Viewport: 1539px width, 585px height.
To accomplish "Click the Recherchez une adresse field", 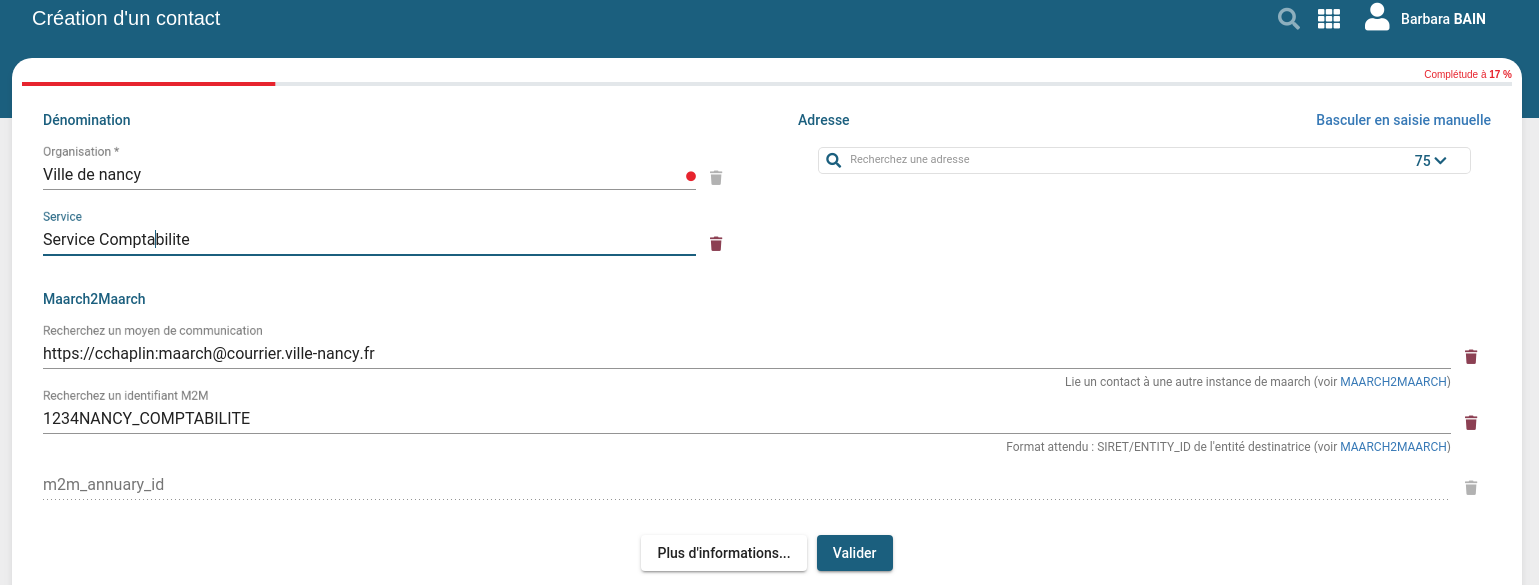I will pos(1120,160).
